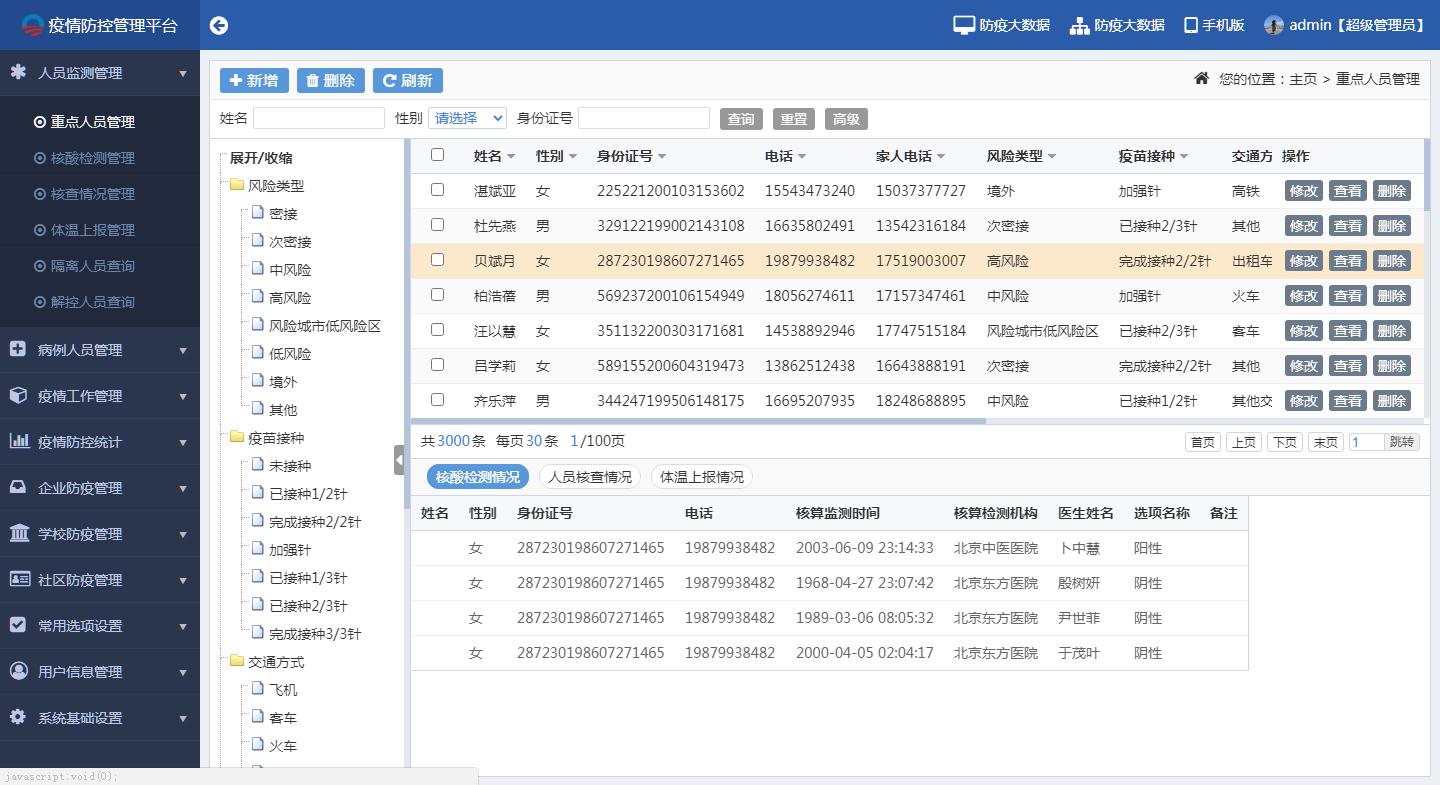1440x785 pixels.
Task: Check the row for 贝斌月
Action: point(437,259)
